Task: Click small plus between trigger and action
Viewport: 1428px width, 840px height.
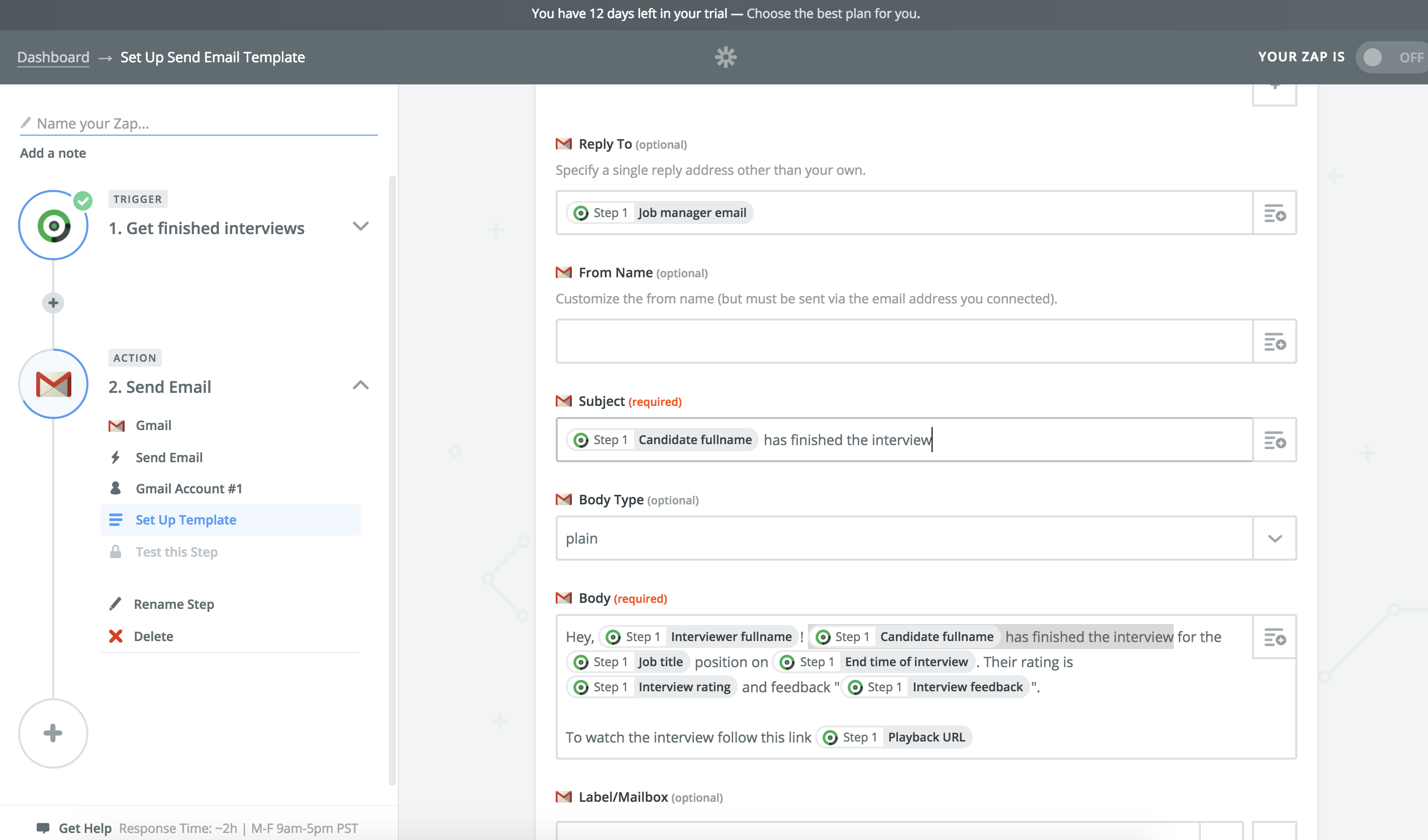Action: [53, 303]
